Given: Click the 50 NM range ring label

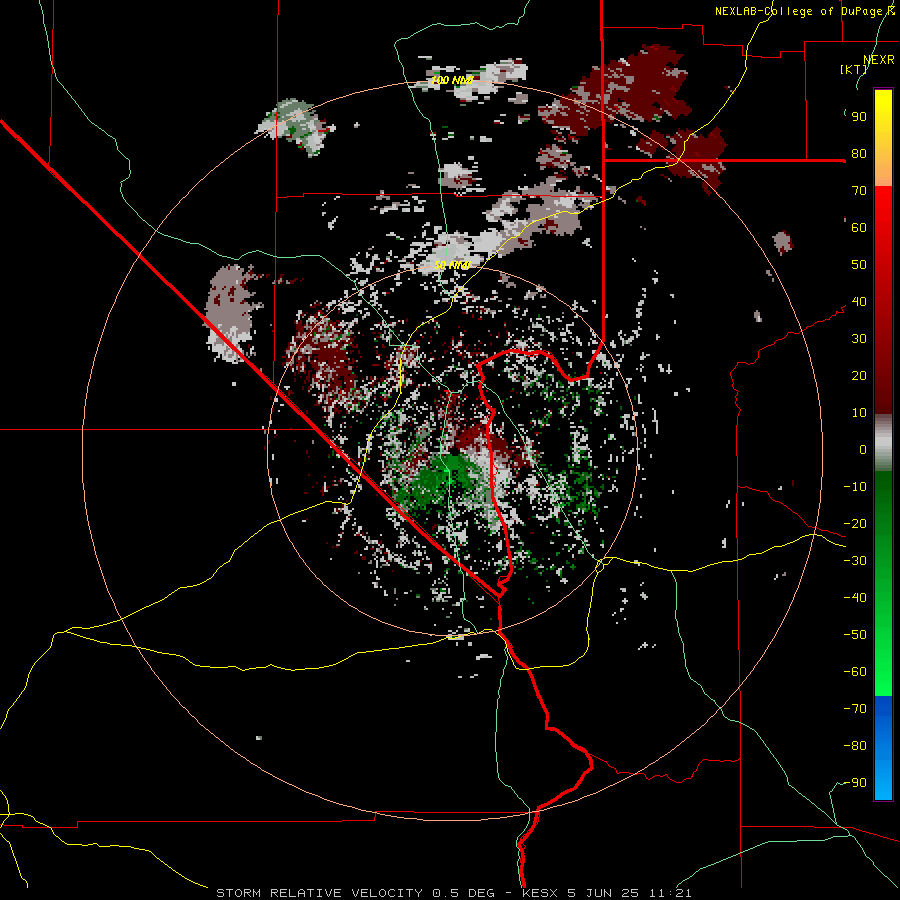Looking at the screenshot, I should (452, 265).
